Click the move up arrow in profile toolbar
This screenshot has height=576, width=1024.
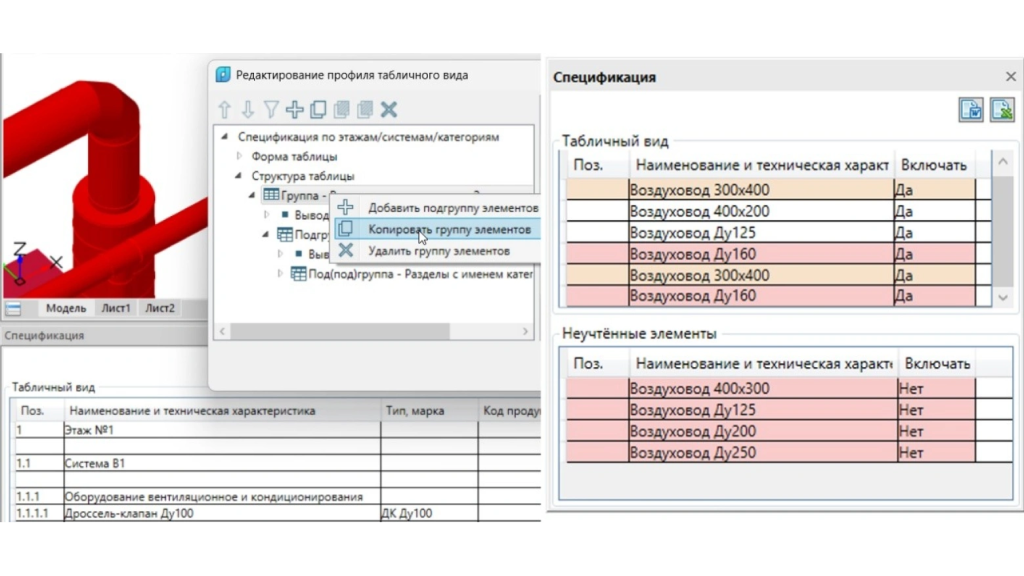[225, 110]
